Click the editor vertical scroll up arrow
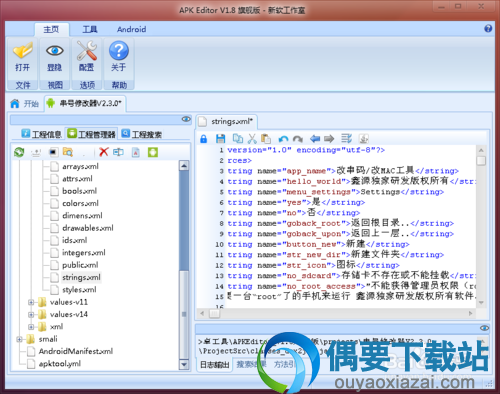 pos(481,150)
